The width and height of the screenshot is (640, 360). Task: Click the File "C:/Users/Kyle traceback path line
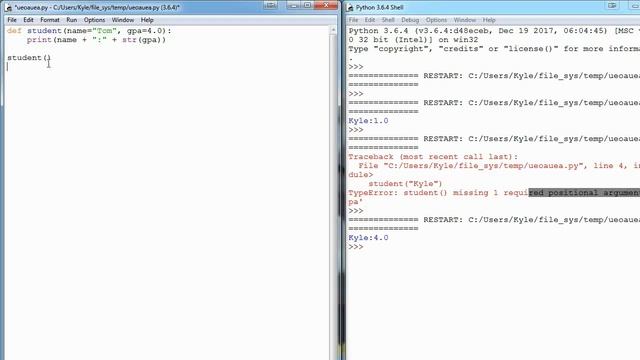[499, 166]
